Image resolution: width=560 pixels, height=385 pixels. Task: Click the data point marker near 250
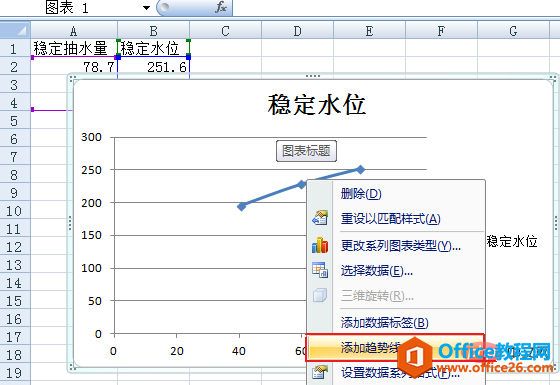point(360,169)
